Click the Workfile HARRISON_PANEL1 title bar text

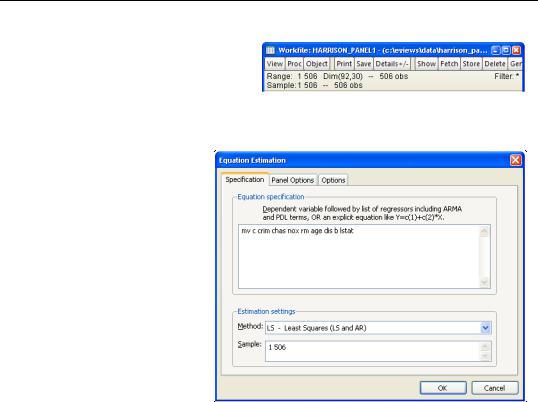pyautogui.click(x=383, y=50)
